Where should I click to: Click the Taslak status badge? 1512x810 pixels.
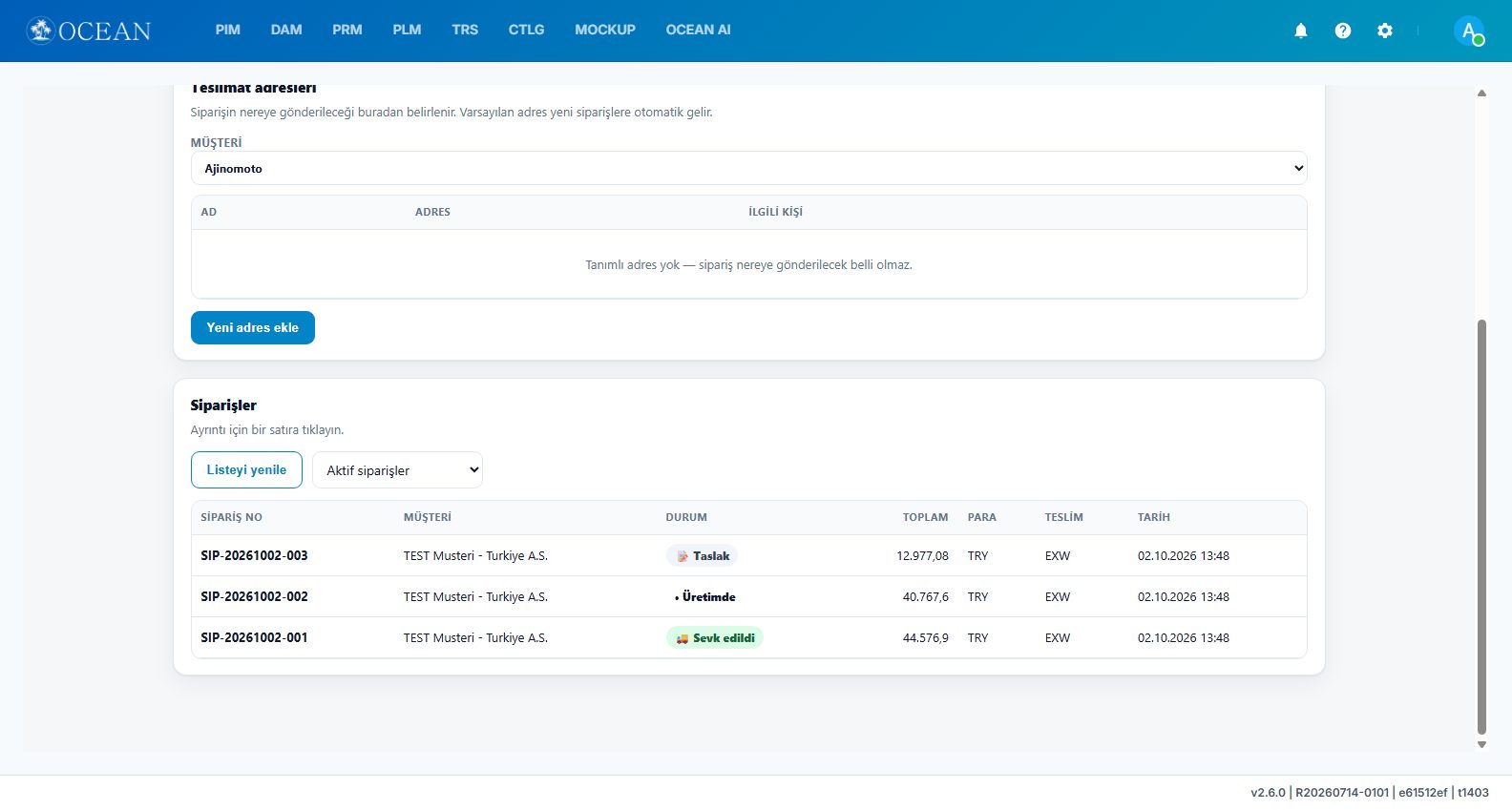[x=702, y=555]
